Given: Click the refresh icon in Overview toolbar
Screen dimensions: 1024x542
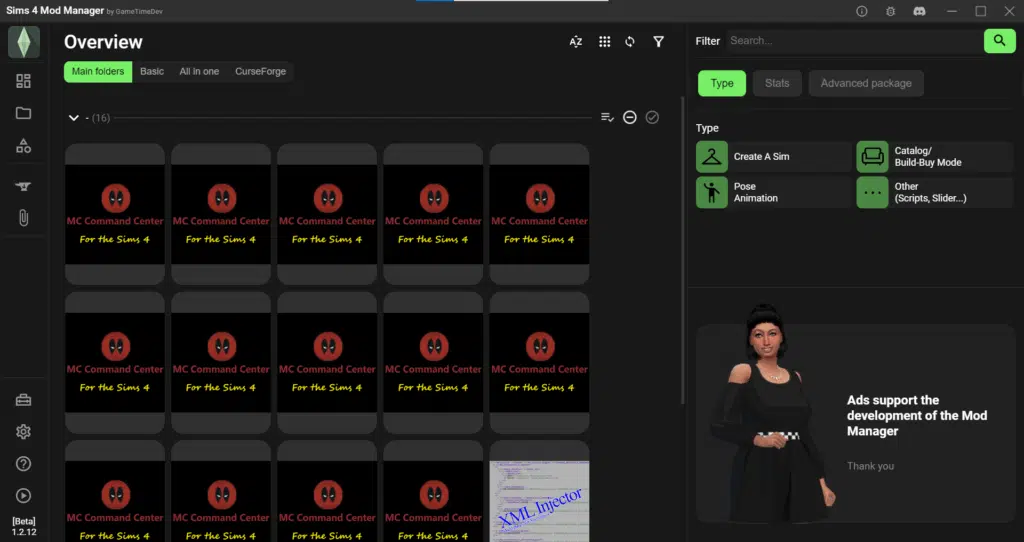Looking at the screenshot, I should (x=630, y=42).
